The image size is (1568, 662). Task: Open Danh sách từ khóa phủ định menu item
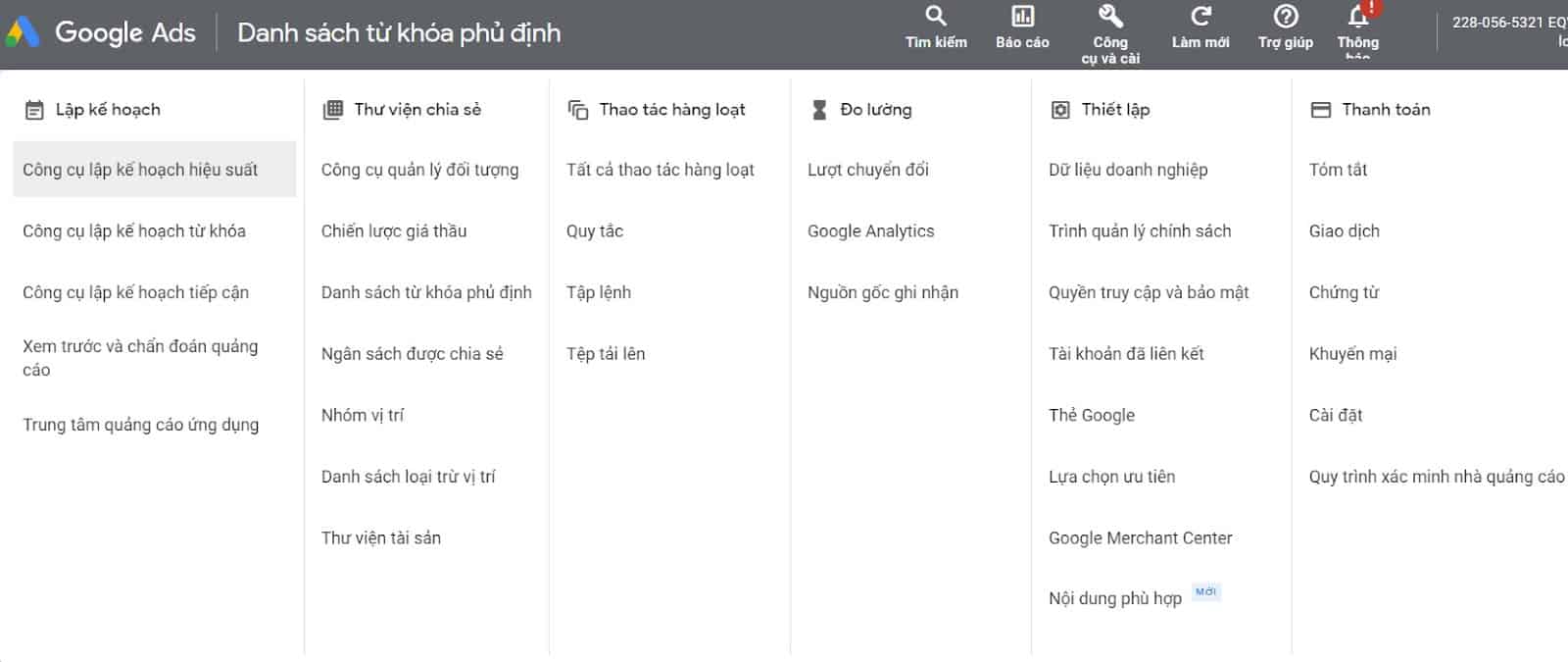click(x=426, y=292)
